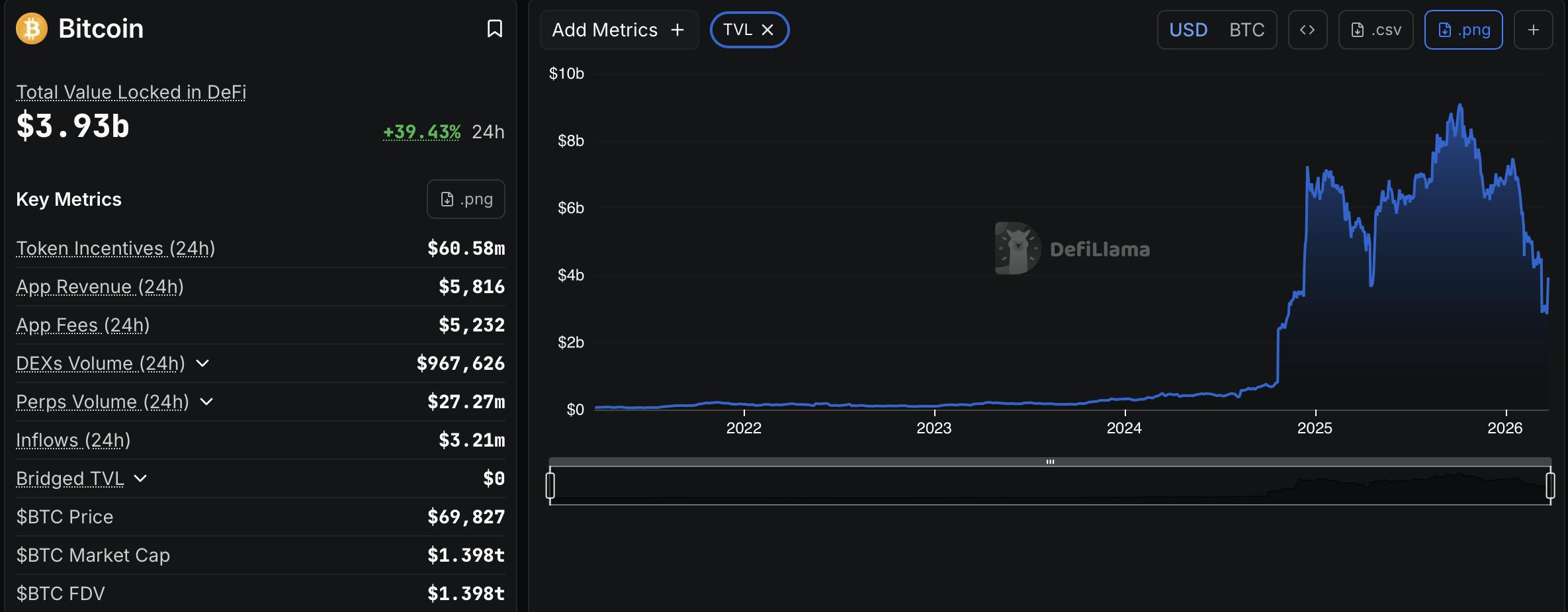Viewport: 1568px width, 612px height.
Task: Open the Add Metrics menu
Action: point(619,30)
